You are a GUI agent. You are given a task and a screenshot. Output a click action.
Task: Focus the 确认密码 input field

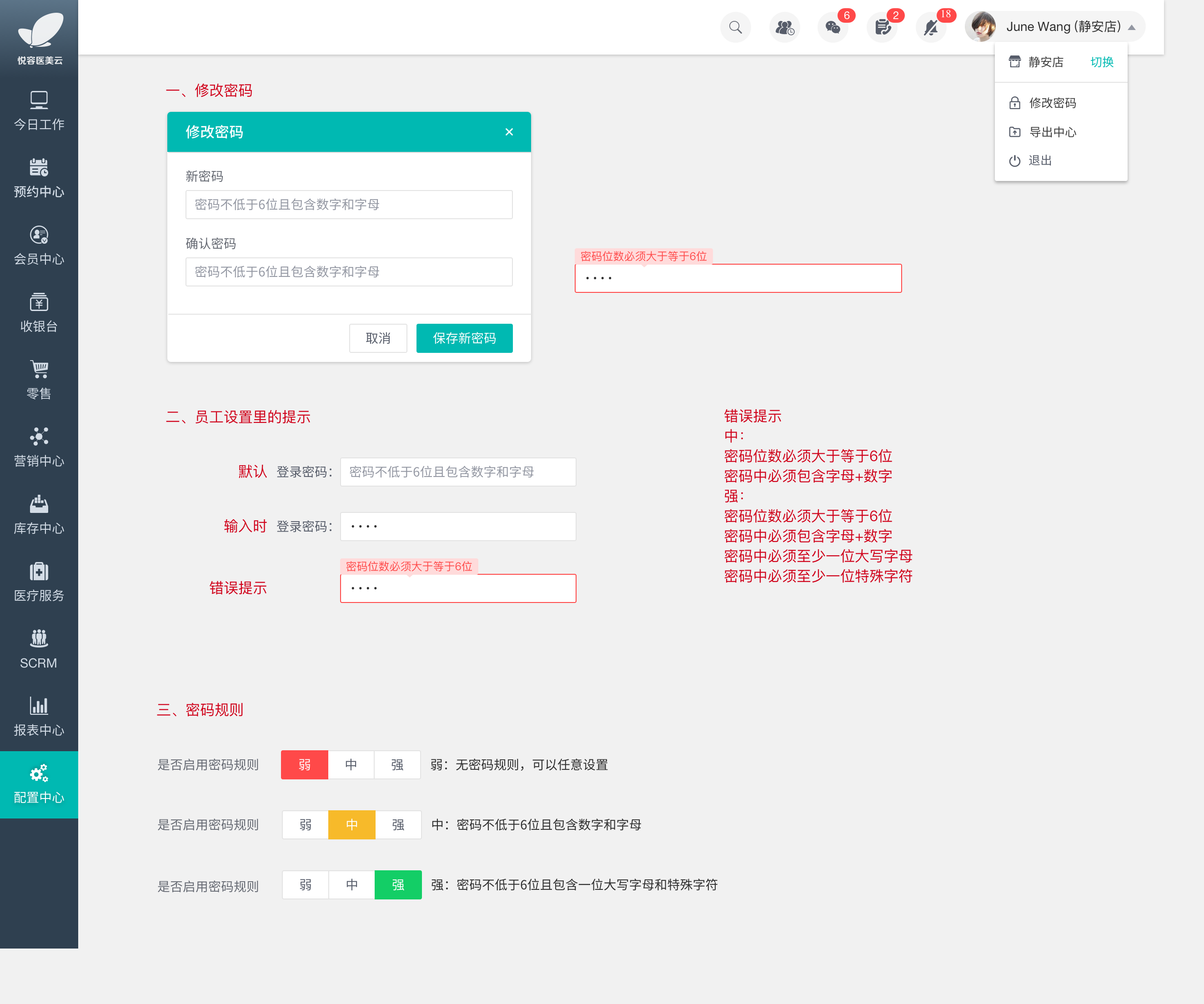point(349,272)
